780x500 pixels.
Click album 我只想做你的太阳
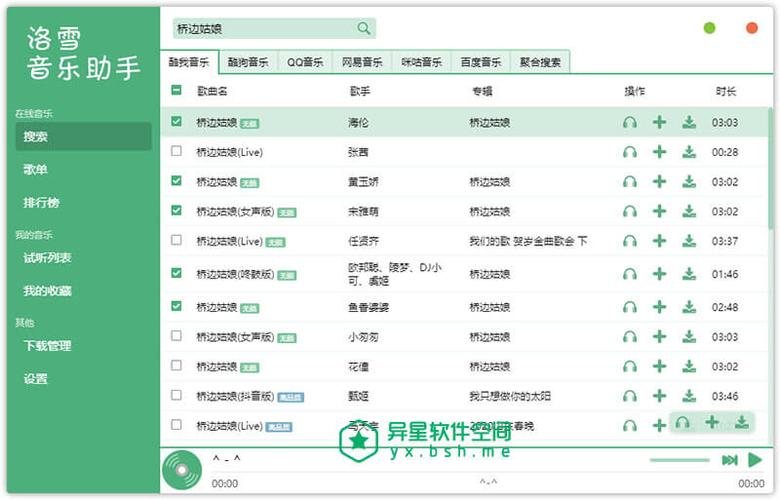tap(510, 397)
